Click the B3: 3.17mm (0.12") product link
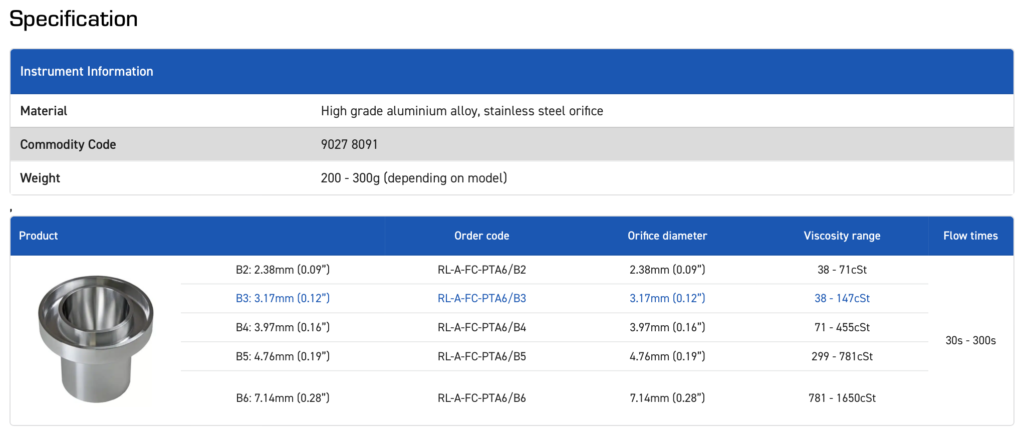Image resolution: width=1024 pixels, height=438 pixels. pos(276,298)
